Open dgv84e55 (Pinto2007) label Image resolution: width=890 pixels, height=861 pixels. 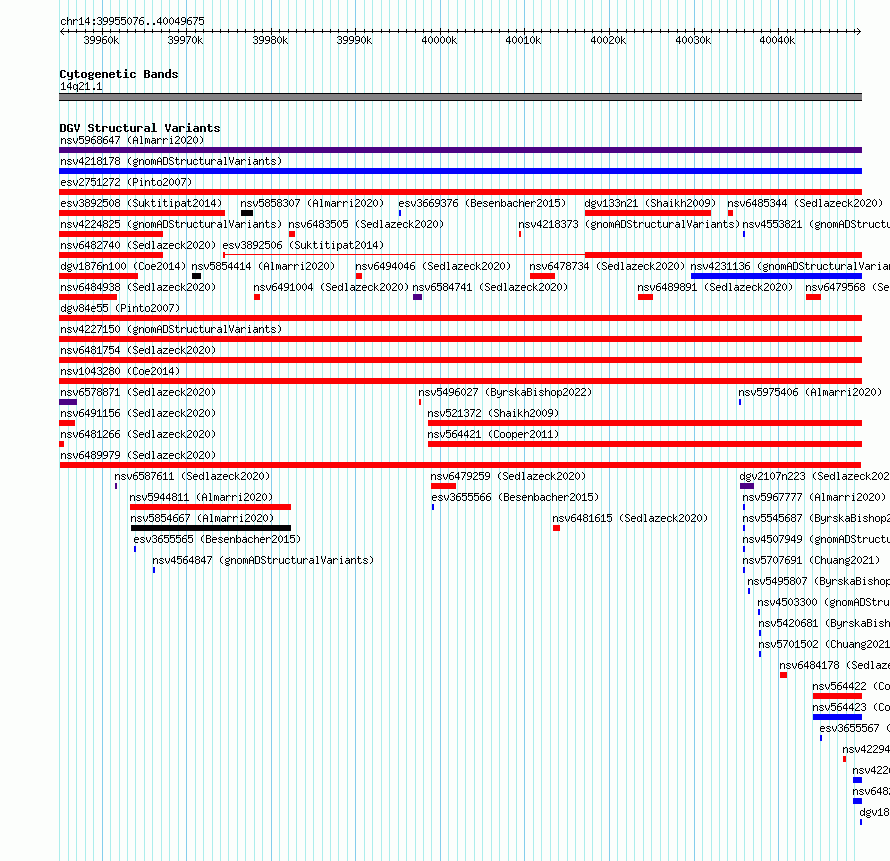[x=120, y=308]
